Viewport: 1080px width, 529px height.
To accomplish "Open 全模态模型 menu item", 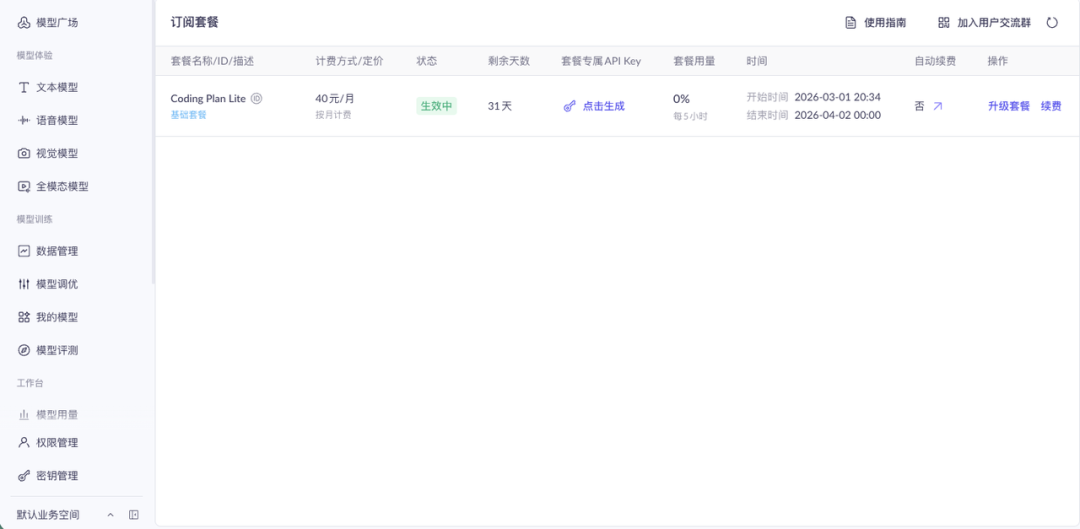I will pyautogui.click(x=61, y=186).
